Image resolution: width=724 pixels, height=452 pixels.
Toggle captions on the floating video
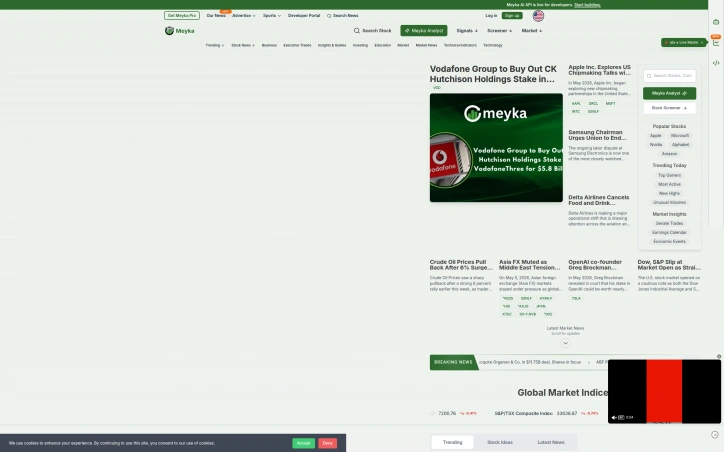coord(621,417)
